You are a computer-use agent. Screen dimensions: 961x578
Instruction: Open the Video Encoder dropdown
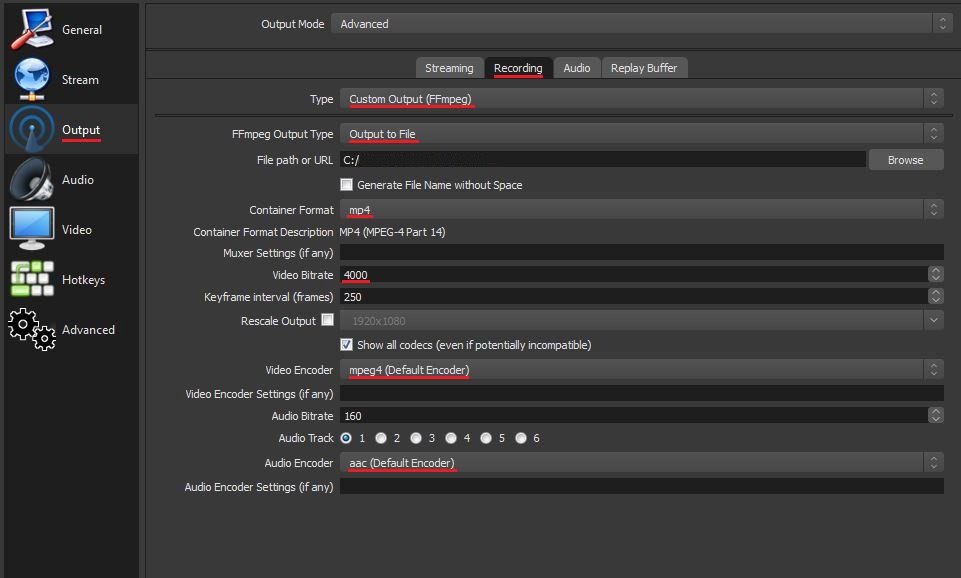tap(642, 370)
